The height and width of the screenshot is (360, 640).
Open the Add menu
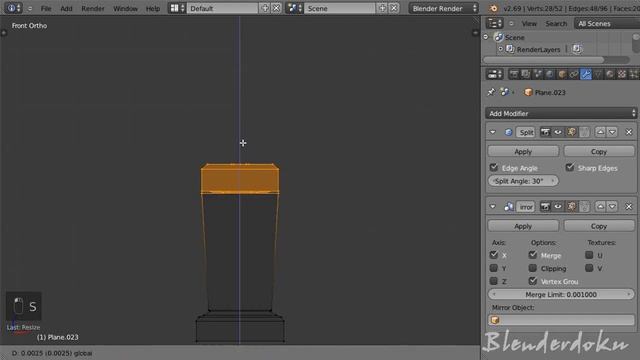[66, 9]
